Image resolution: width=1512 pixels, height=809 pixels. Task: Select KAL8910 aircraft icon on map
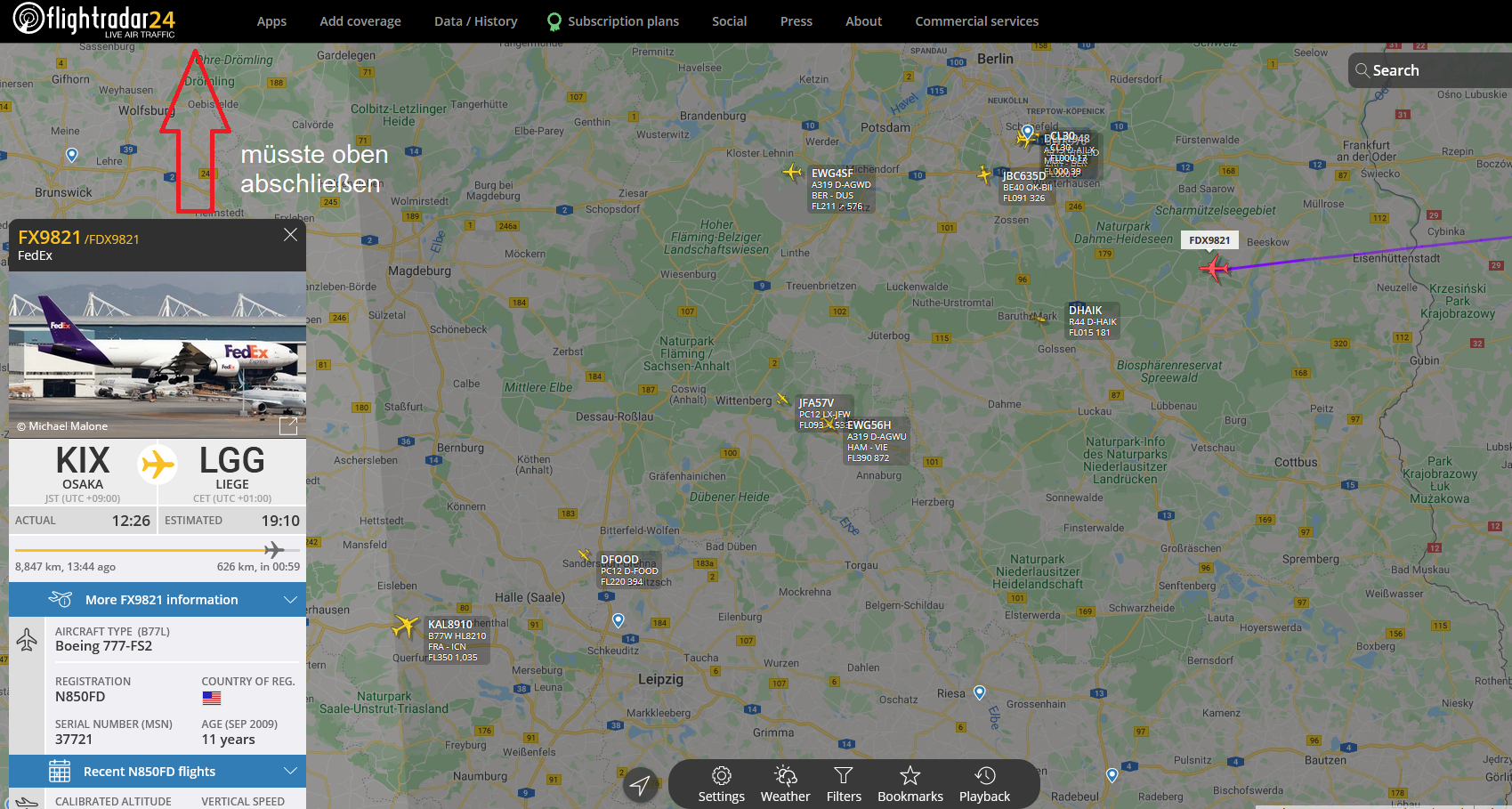(x=406, y=626)
